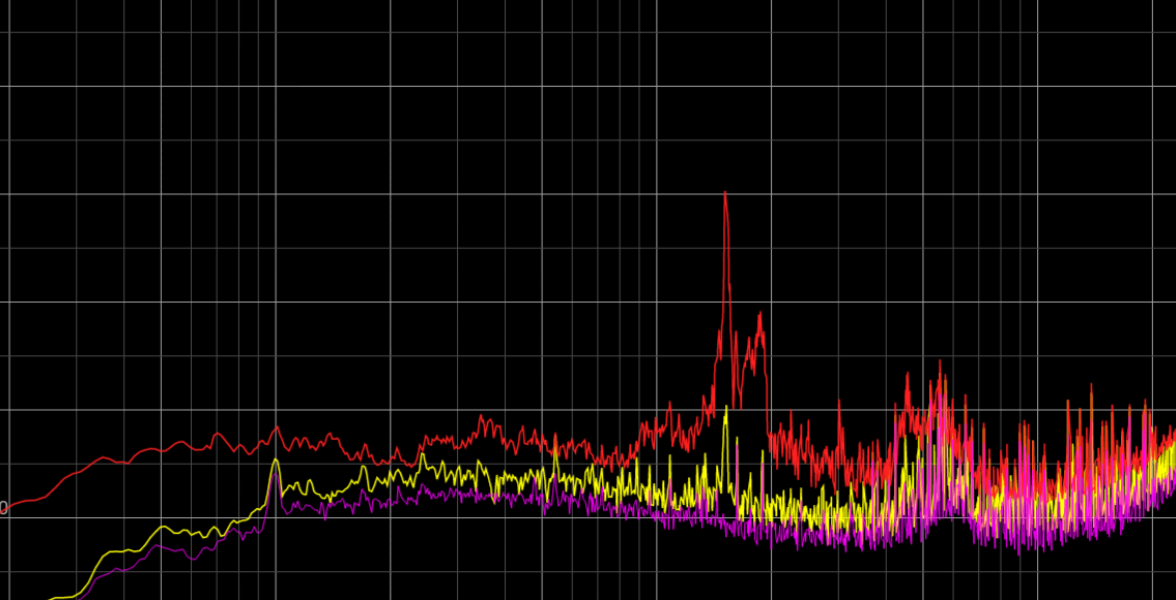
Task: Click the sharp yellow peak near the center
Action: [x=723, y=410]
